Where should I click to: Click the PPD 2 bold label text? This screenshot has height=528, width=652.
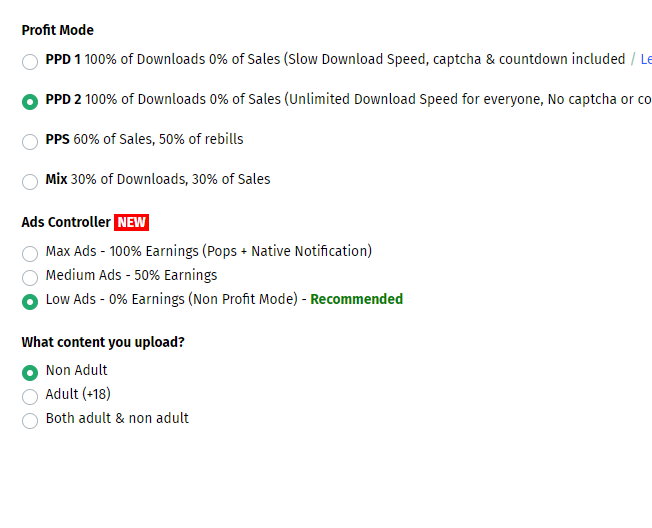(x=64, y=99)
